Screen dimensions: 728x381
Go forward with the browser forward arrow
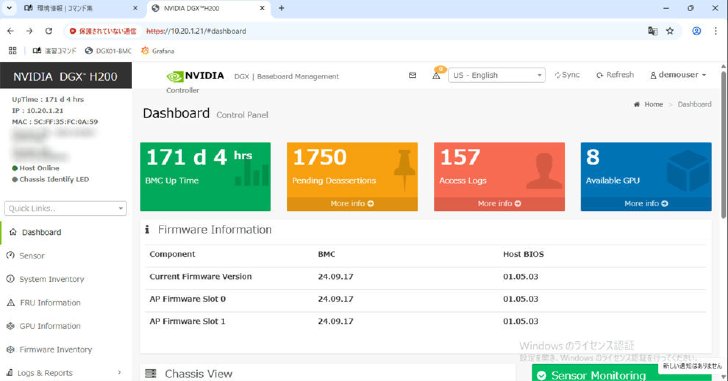pyautogui.click(x=29, y=31)
